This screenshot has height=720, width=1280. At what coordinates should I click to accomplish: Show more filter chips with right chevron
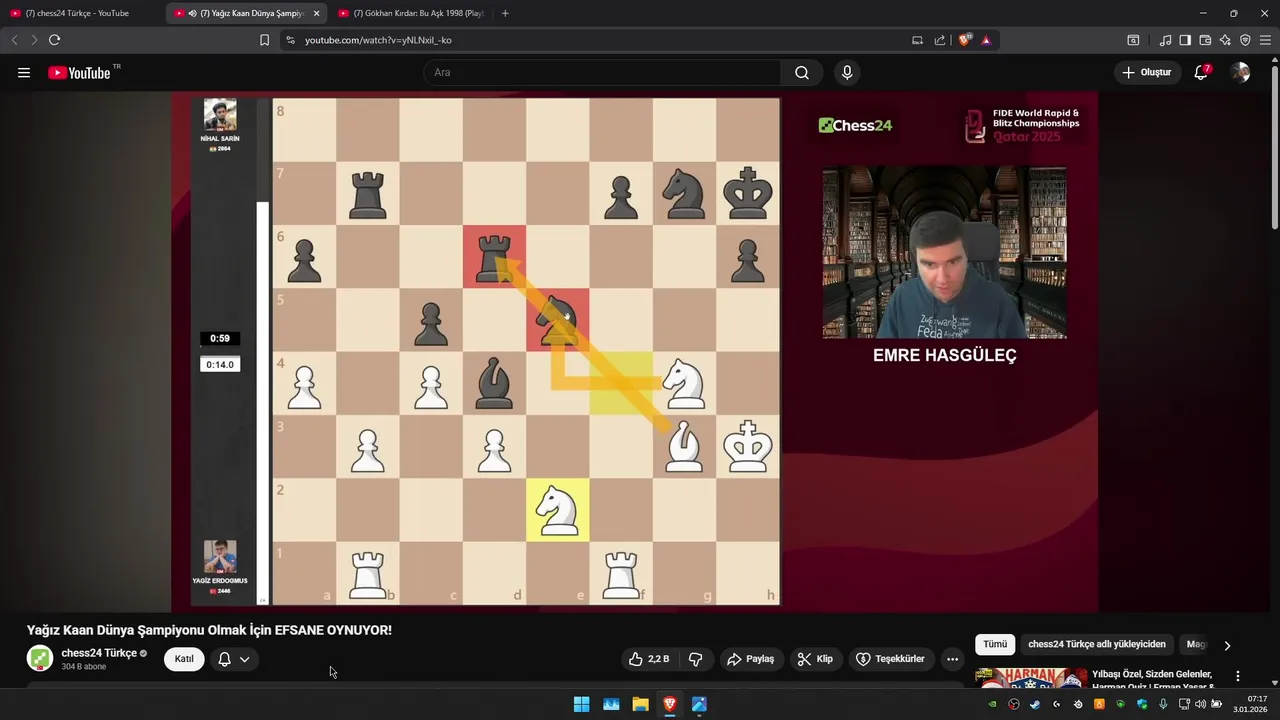(x=1227, y=645)
